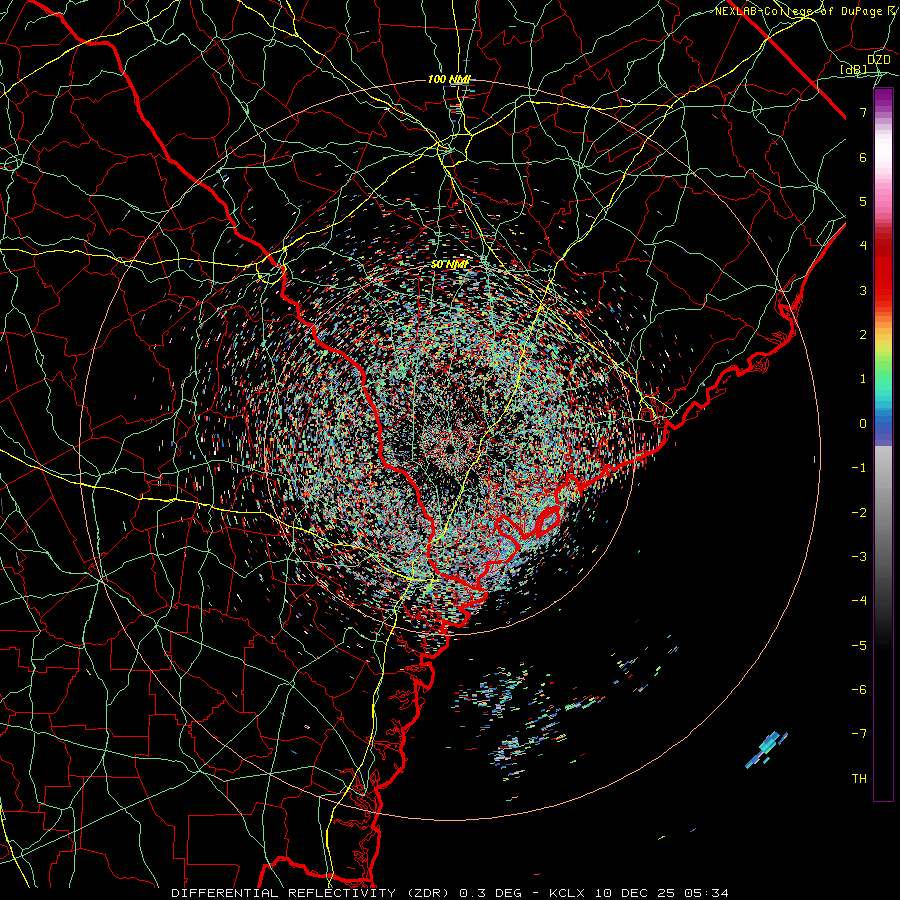
Task: Click the scale value -4 on legend
Action: point(859,601)
